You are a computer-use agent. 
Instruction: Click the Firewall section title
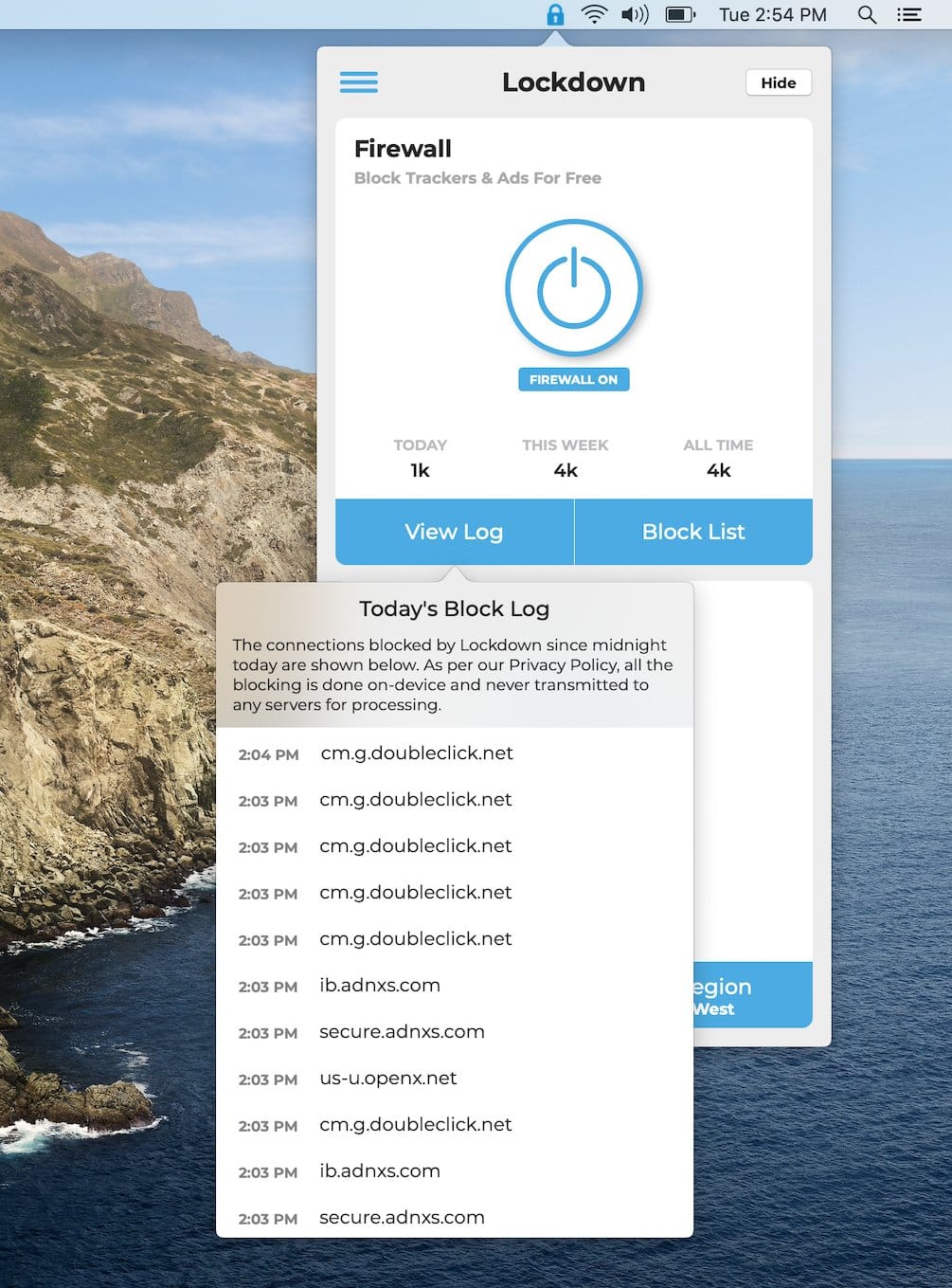403,149
